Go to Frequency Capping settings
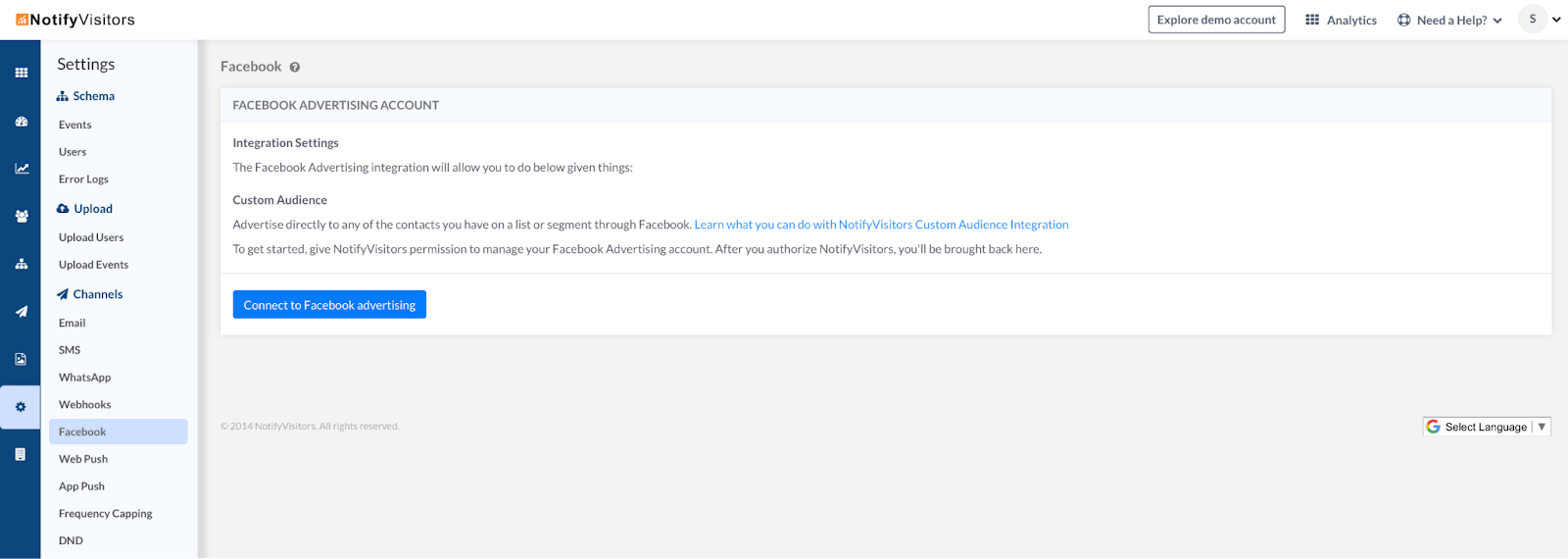1568x559 pixels. [x=105, y=514]
